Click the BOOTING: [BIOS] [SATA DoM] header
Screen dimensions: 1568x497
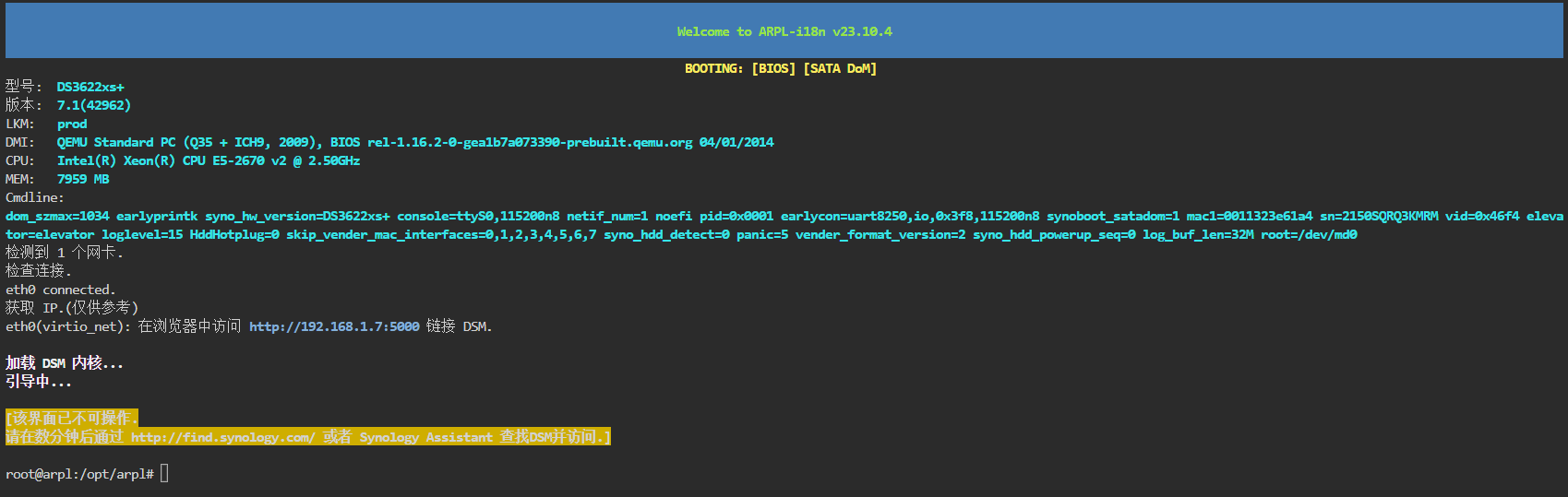[781, 68]
